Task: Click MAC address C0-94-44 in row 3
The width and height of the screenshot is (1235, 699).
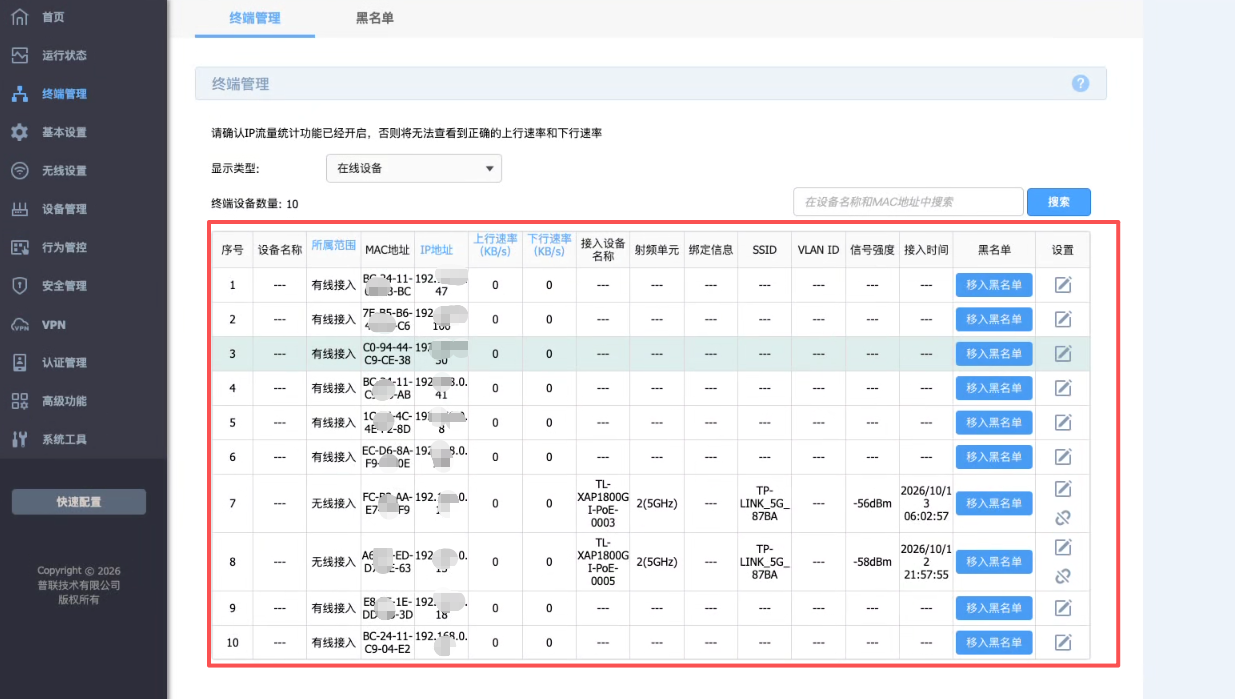Action: [x=387, y=353]
